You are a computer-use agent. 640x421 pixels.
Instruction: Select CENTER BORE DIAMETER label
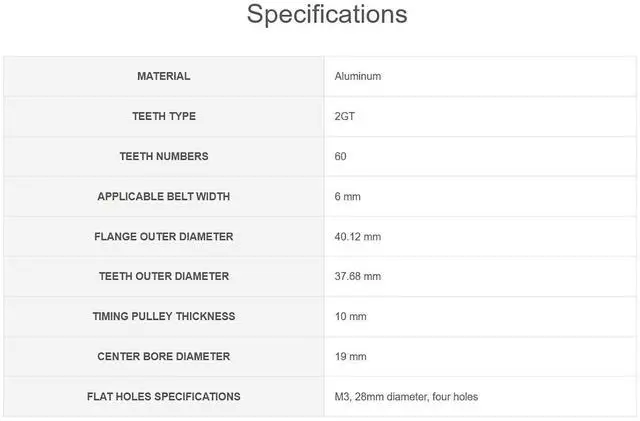tap(164, 356)
